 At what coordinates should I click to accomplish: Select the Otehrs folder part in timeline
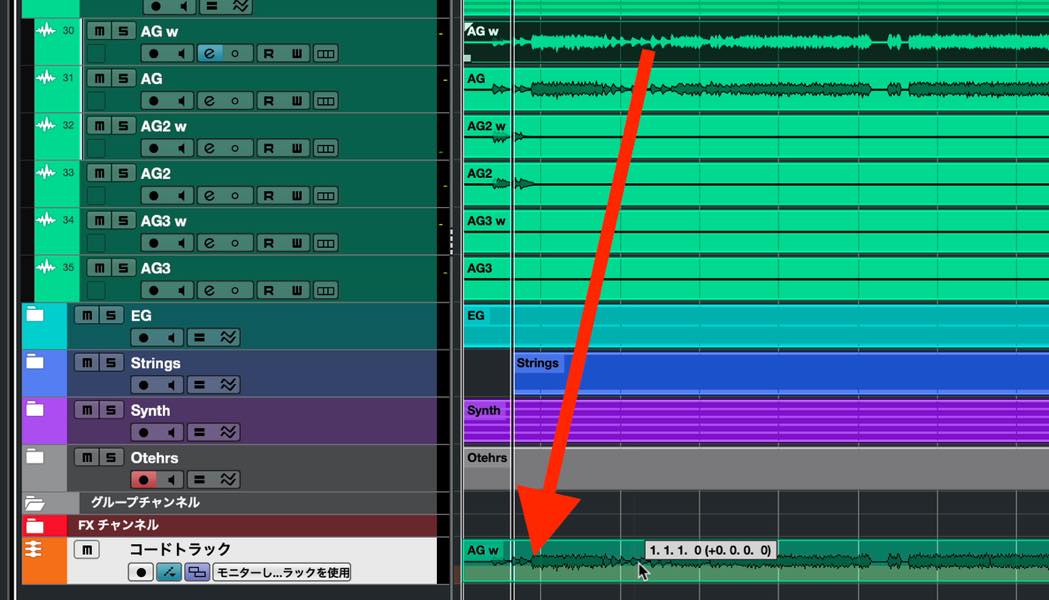(756, 470)
